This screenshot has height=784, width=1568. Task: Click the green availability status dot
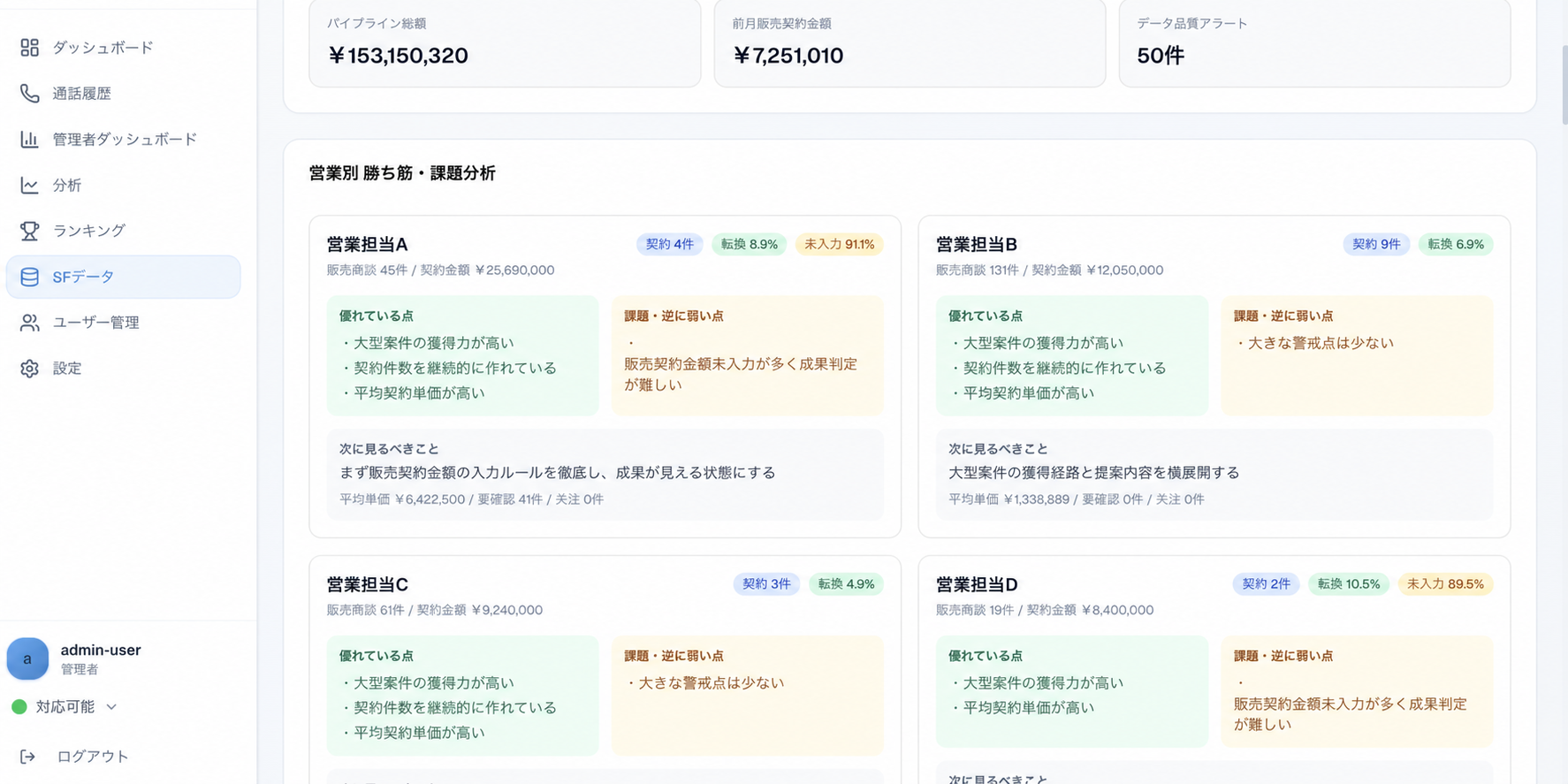(x=19, y=707)
